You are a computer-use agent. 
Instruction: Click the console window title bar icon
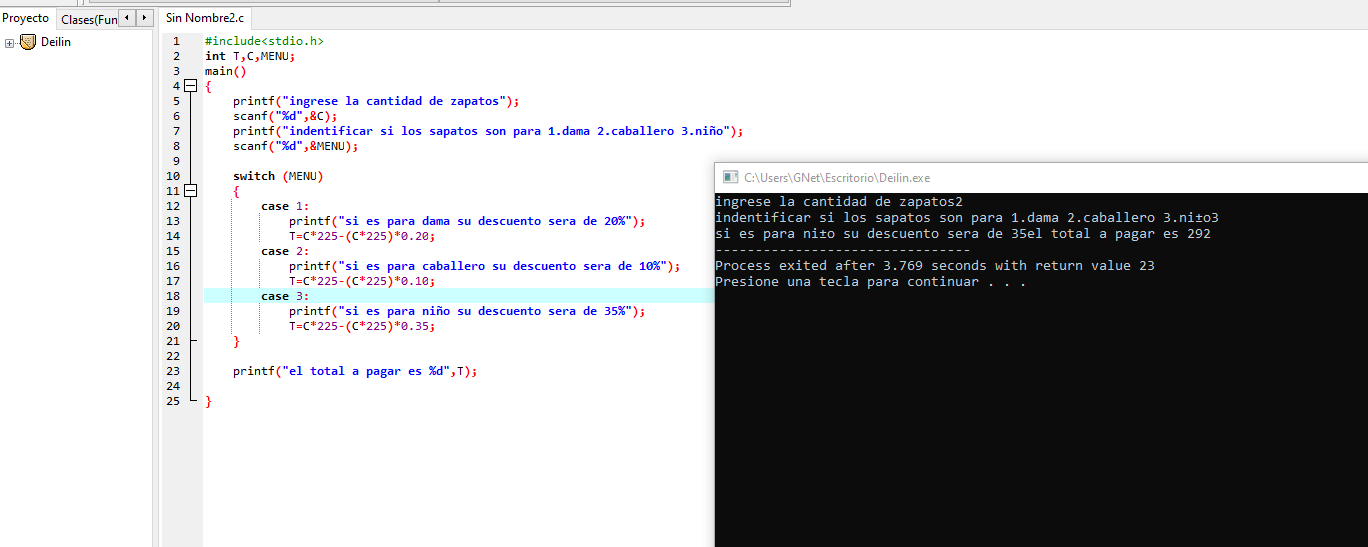click(x=730, y=177)
